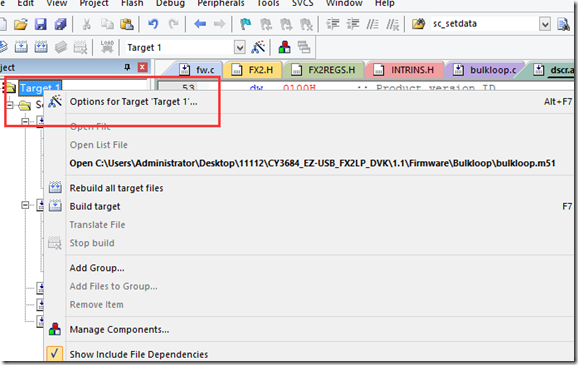
Task: Switch to the bulkloop.c tab
Action: tap(485, 70)
